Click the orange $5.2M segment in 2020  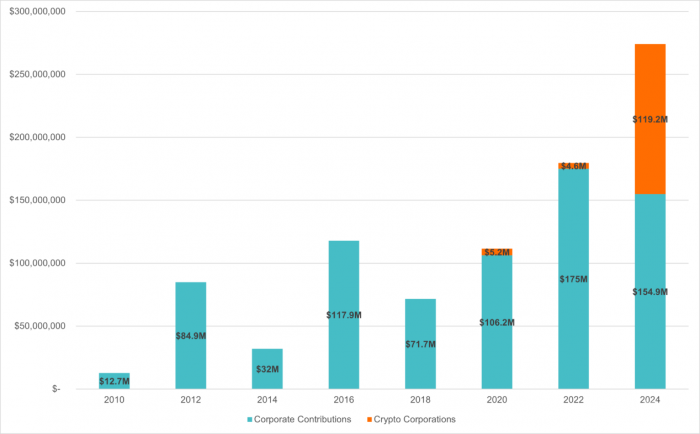(x=497, y=252)
